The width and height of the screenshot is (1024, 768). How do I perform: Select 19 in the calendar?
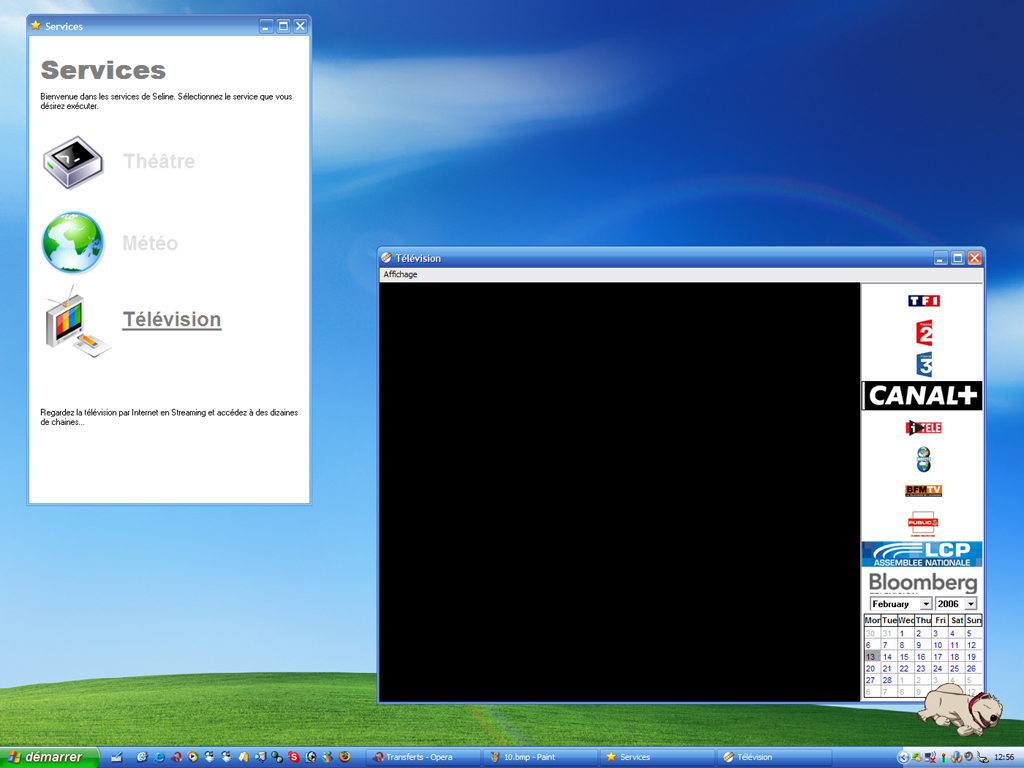(x=972, y=657)
